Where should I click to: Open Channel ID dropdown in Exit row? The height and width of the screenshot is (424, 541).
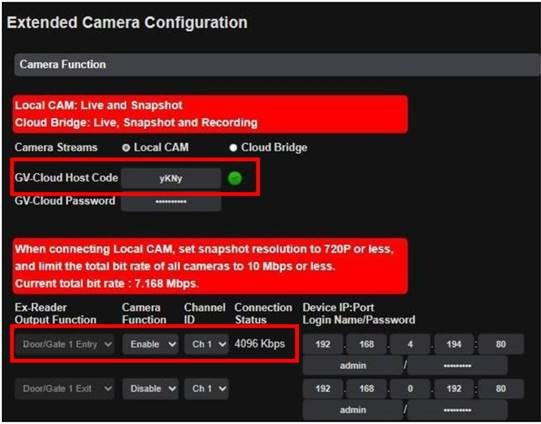pos(206,388)
